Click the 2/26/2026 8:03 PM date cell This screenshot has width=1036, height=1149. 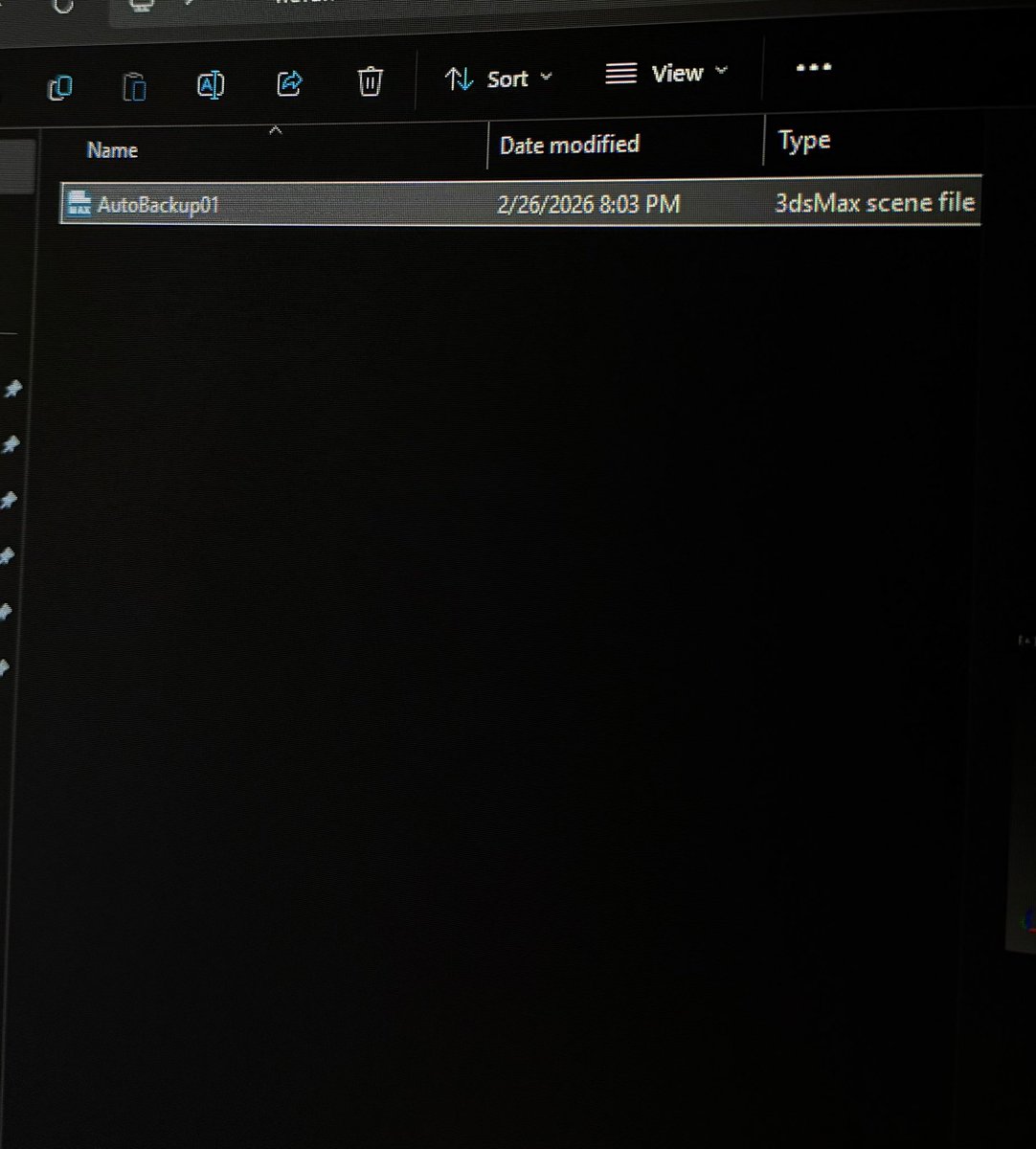coord(589,204)
